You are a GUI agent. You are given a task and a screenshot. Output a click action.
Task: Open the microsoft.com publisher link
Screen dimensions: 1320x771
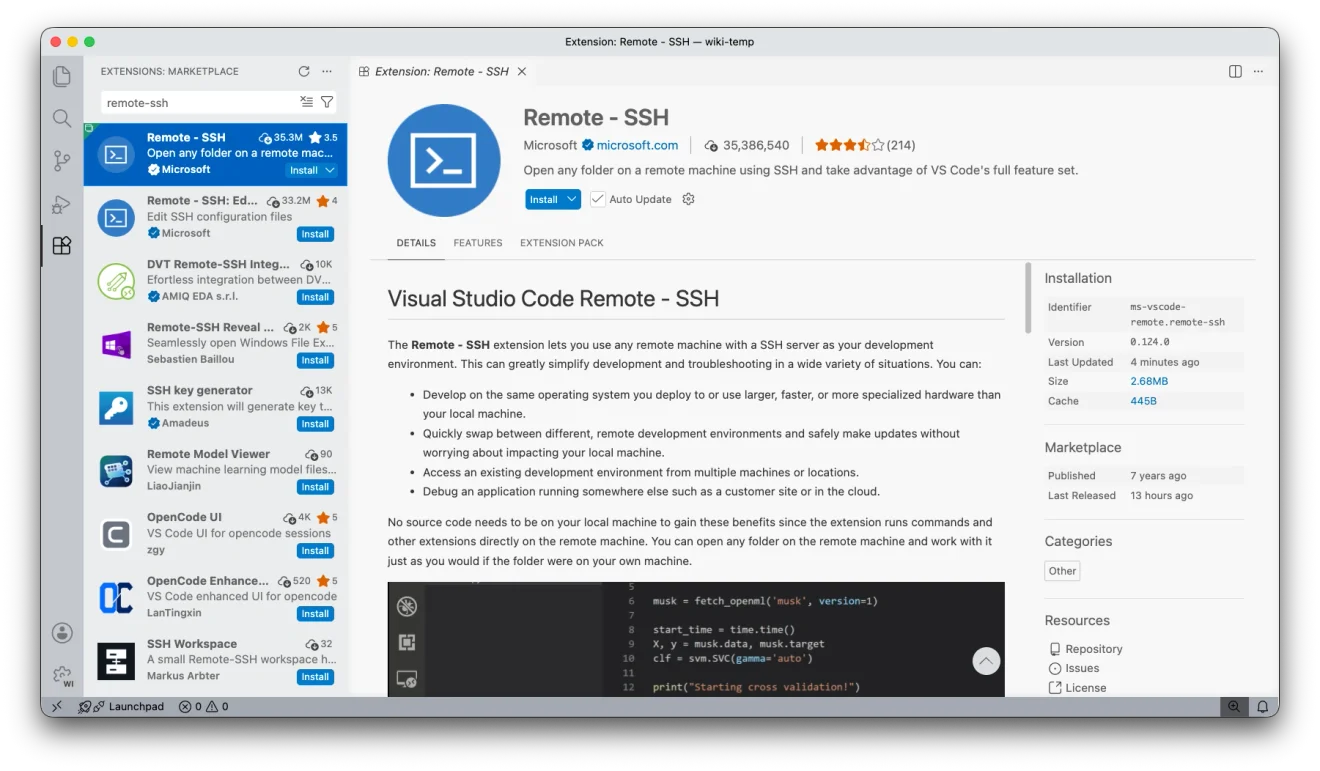point(637,145)
